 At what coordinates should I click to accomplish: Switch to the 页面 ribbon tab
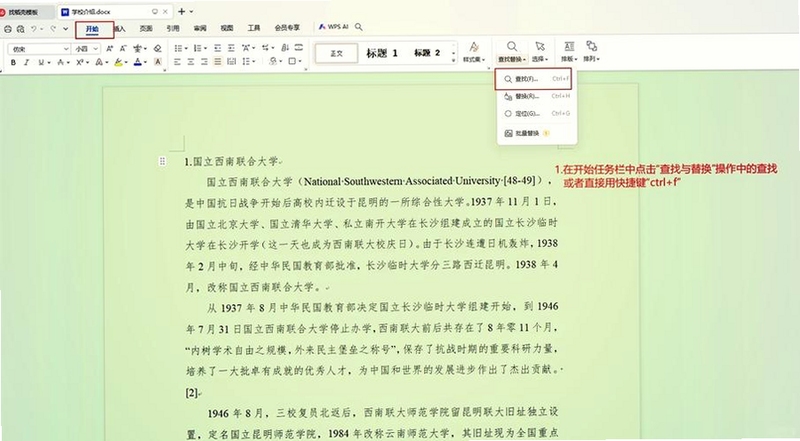pos(146,28)
